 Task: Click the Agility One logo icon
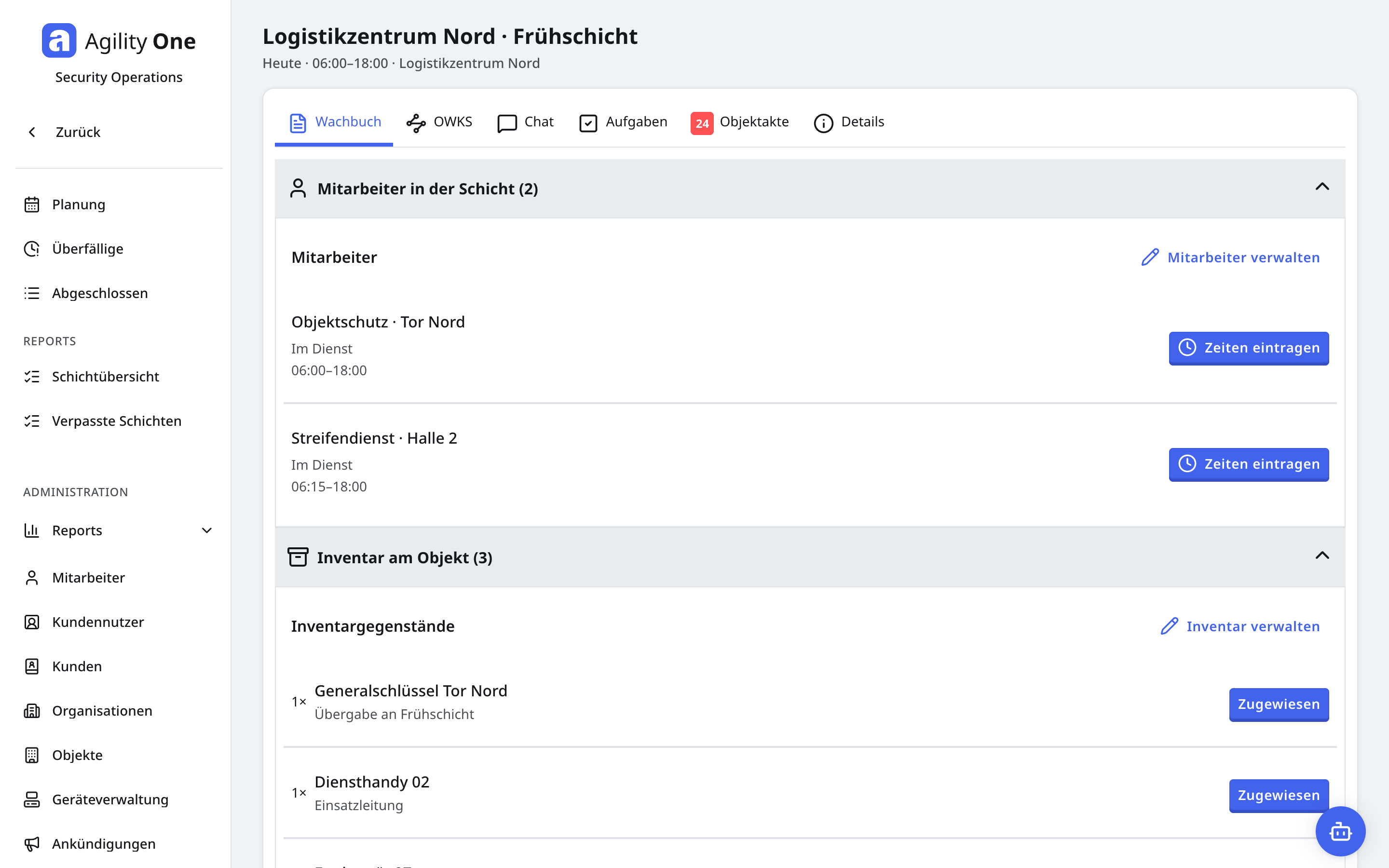pyautogui.click(x=59, y=41)
